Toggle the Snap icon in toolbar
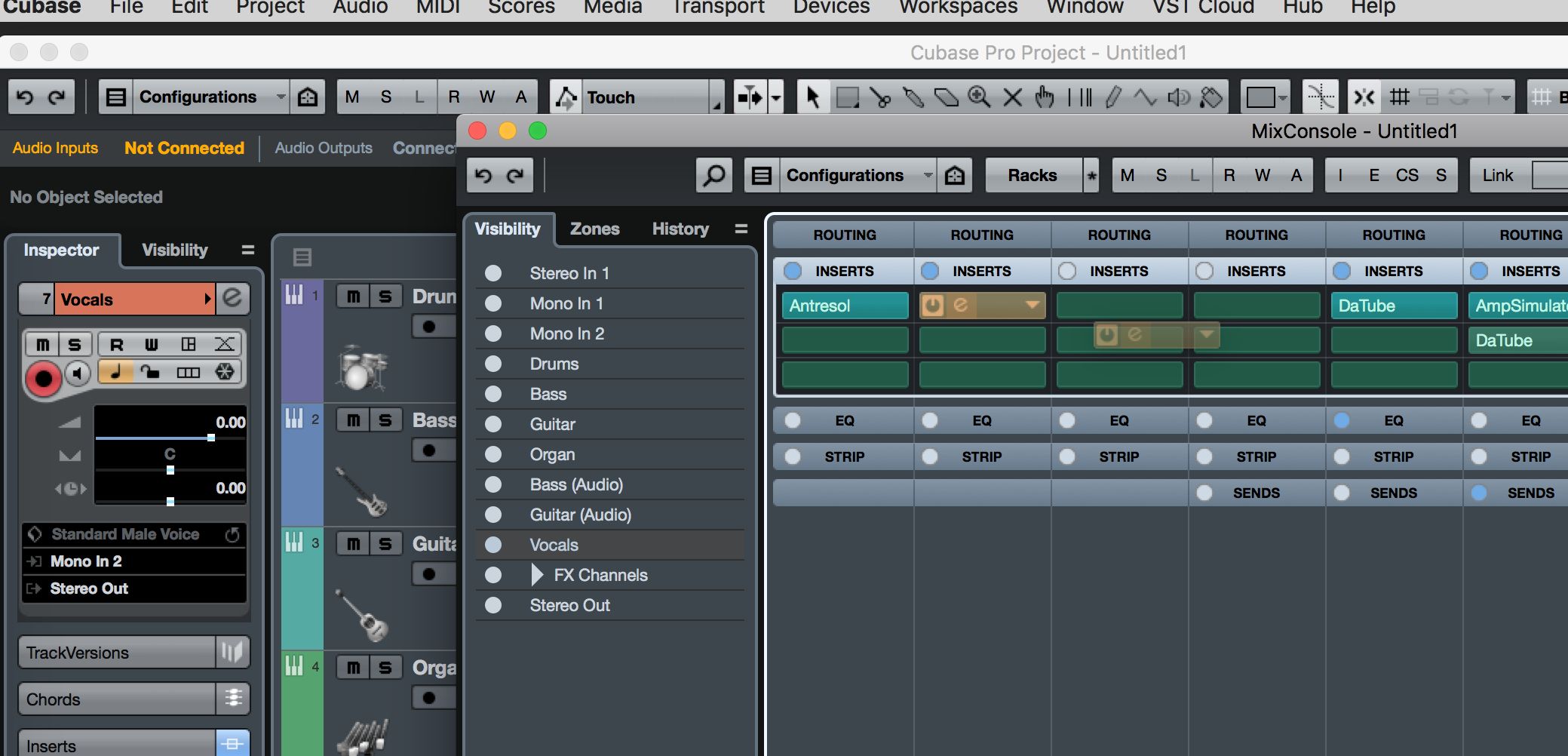 point(1364,97)
